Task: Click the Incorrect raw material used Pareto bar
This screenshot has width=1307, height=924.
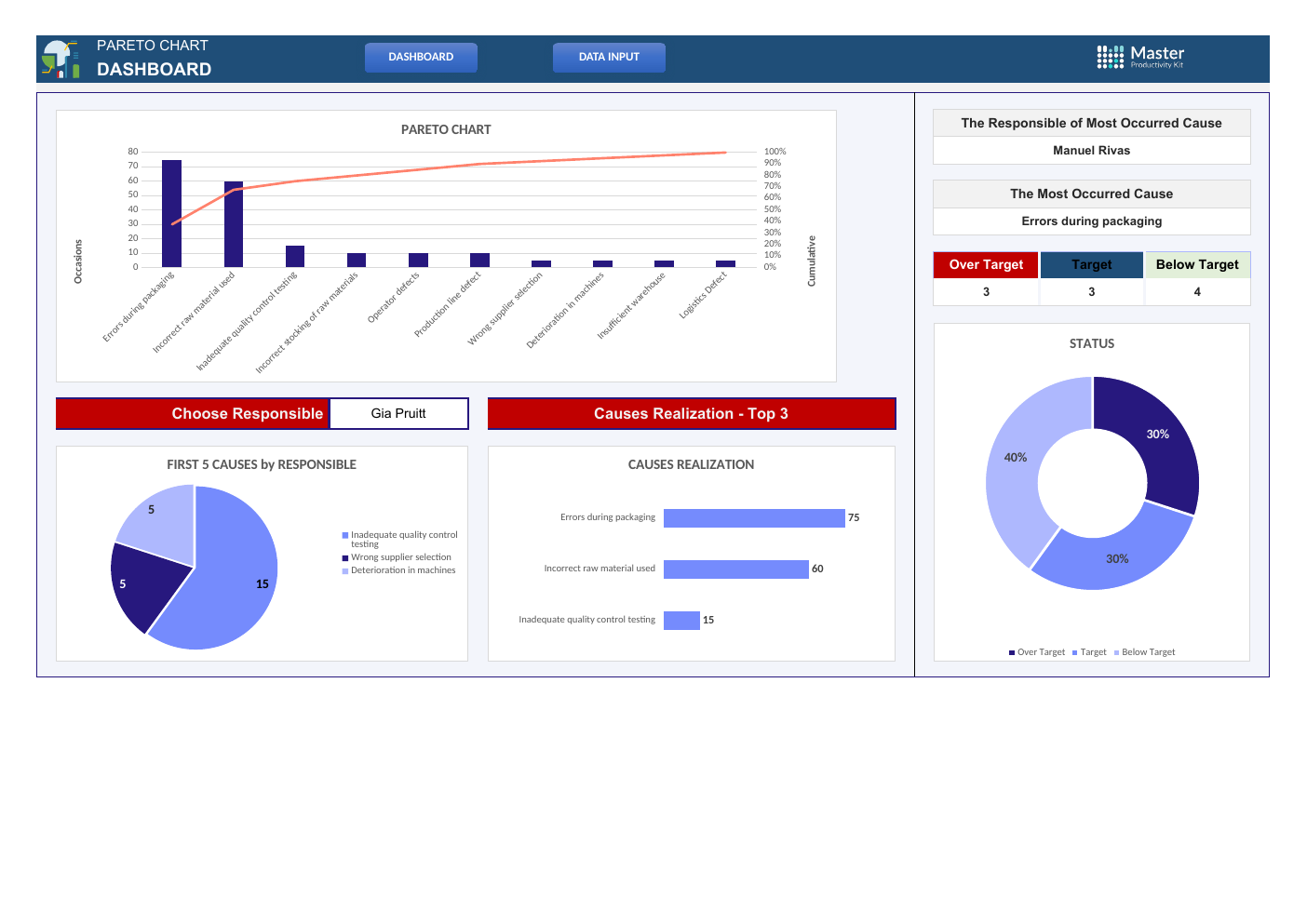Action: click(234, 224)
